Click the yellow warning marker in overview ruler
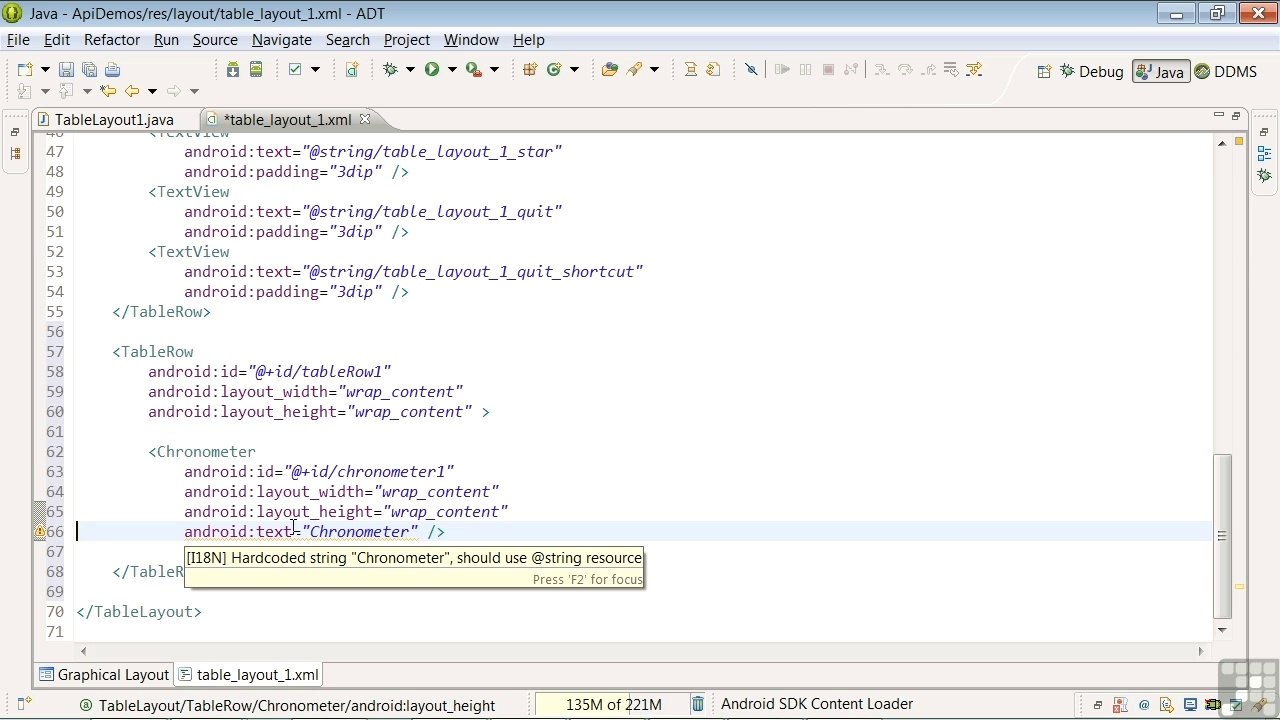This screenshot has height=720, width=1280. [x=1239, y=587]
